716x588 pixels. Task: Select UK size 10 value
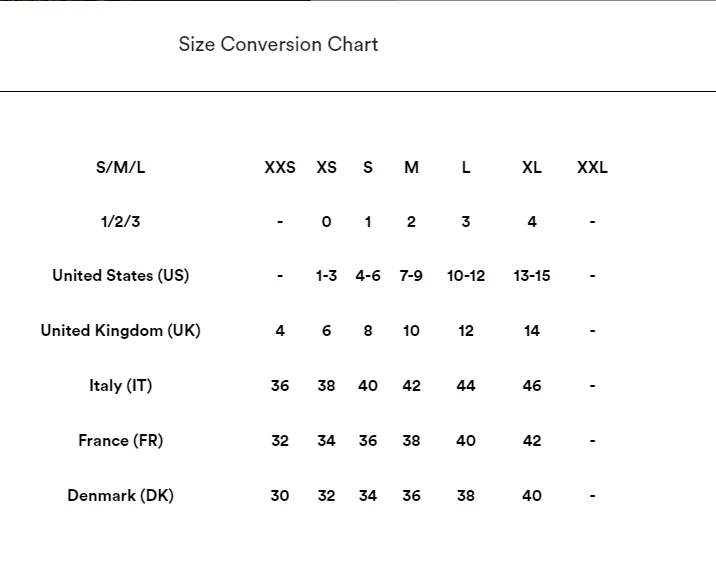411,331
